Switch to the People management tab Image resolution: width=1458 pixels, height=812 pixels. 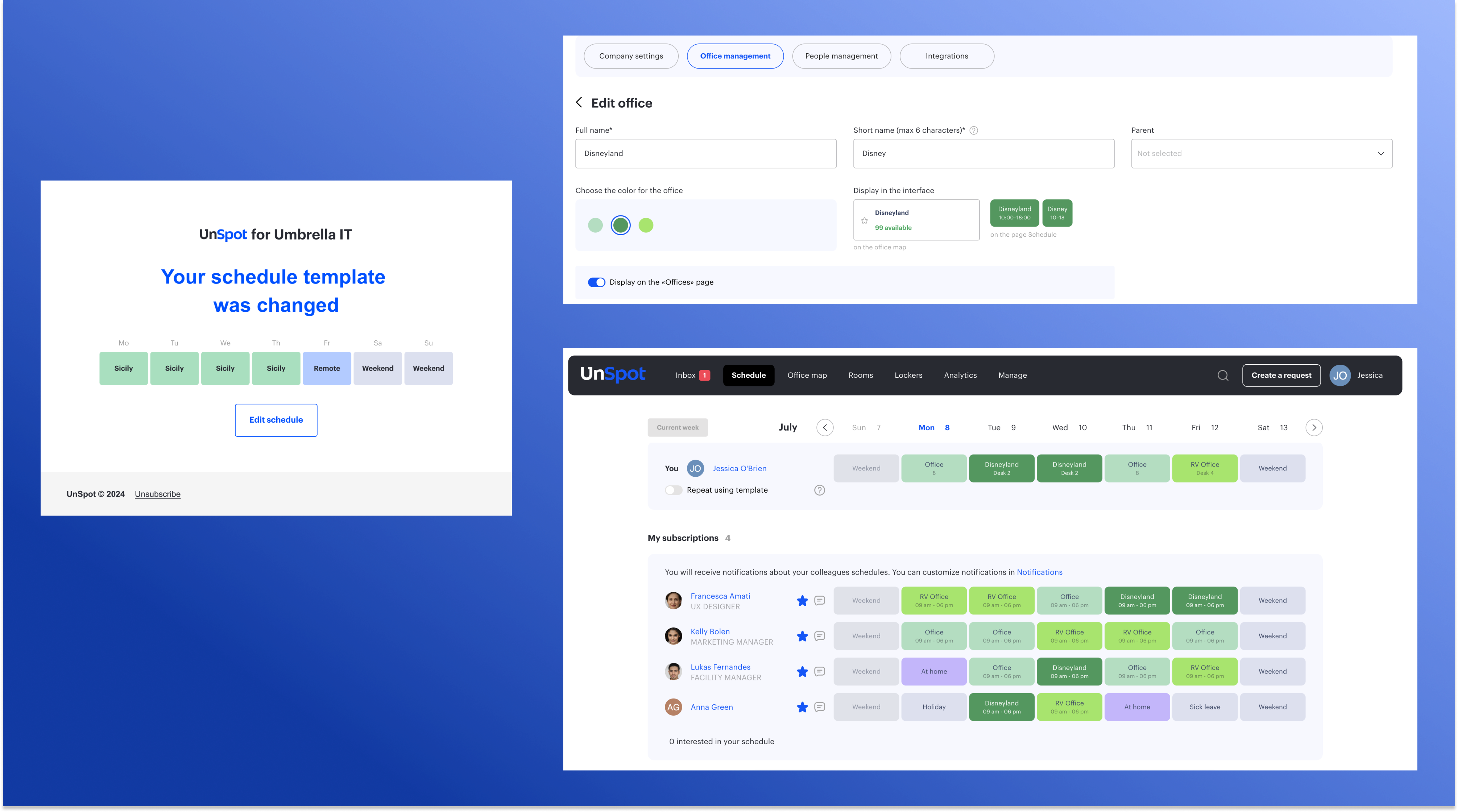tap(841, 56)
